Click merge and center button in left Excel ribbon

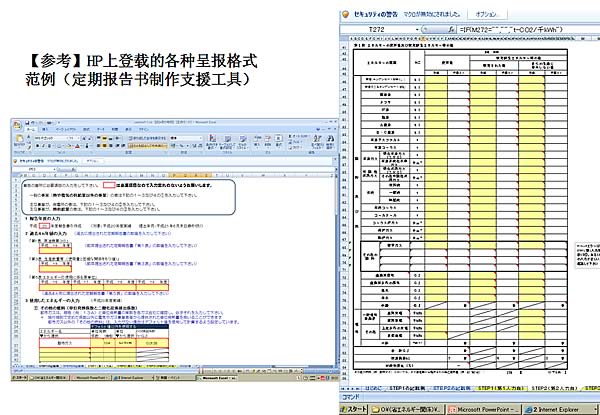tap(147, 146)
